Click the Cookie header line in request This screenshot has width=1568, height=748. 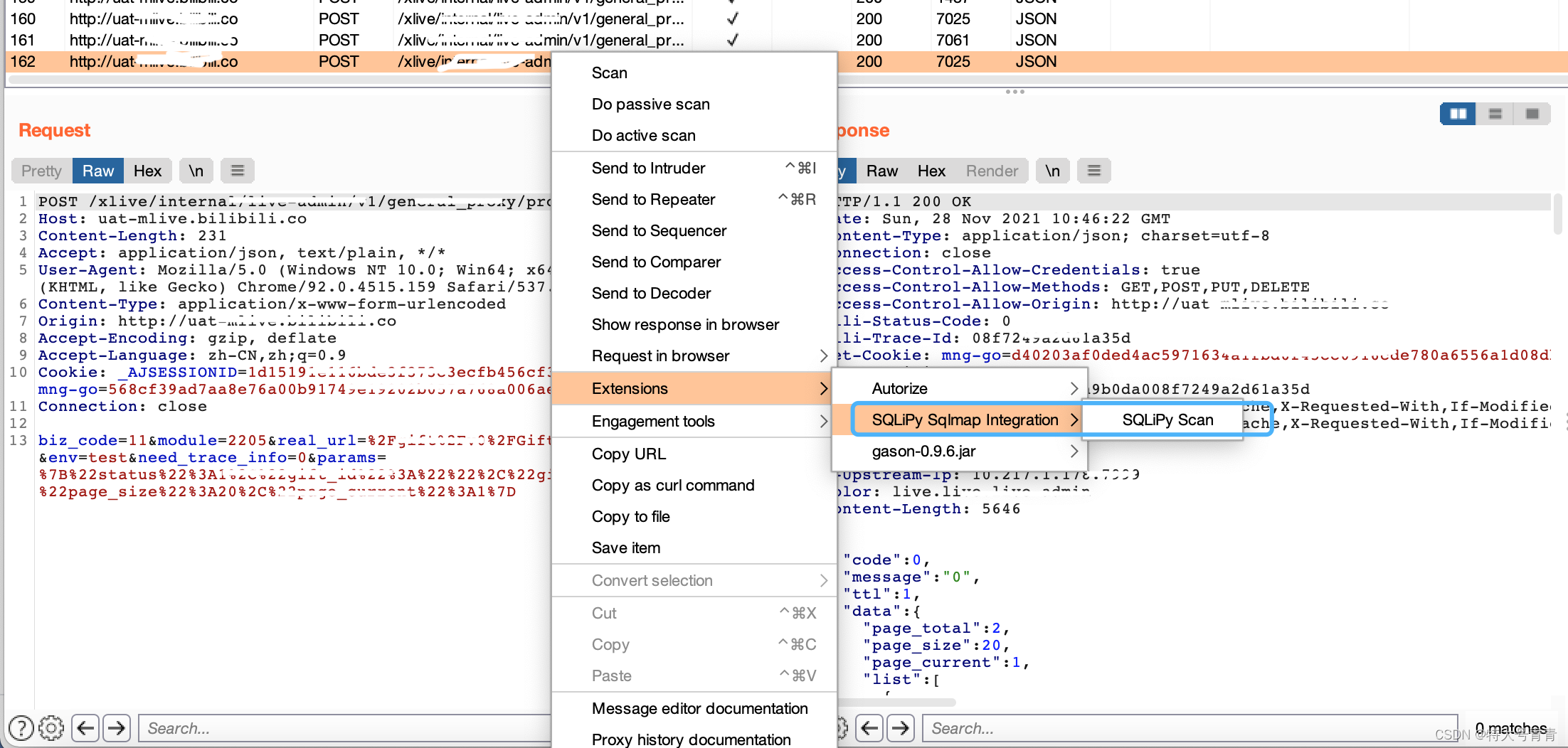(x=295, y=372)
